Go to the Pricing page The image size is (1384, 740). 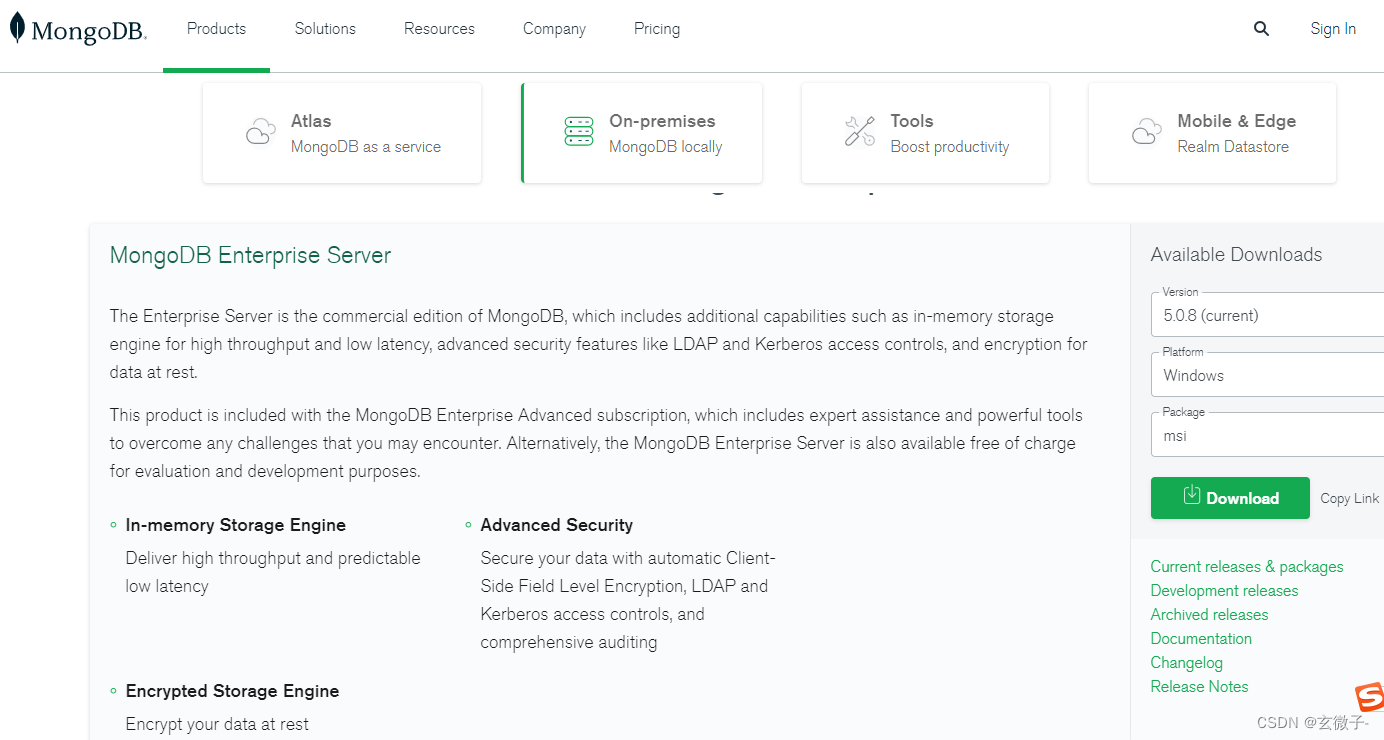[657, 29]
